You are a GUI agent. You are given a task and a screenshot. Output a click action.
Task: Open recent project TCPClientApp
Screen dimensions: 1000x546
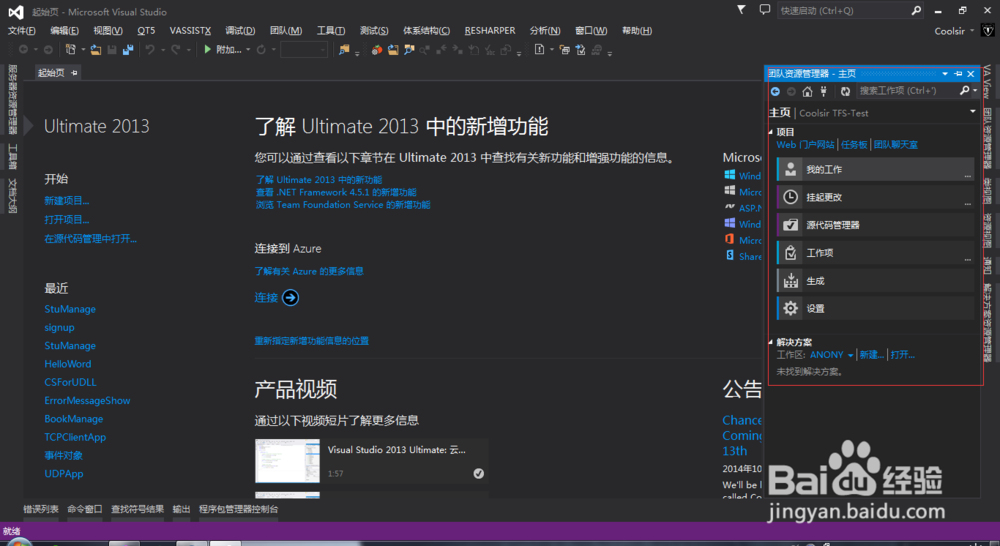pyautogui.click(x=75, y=437)
